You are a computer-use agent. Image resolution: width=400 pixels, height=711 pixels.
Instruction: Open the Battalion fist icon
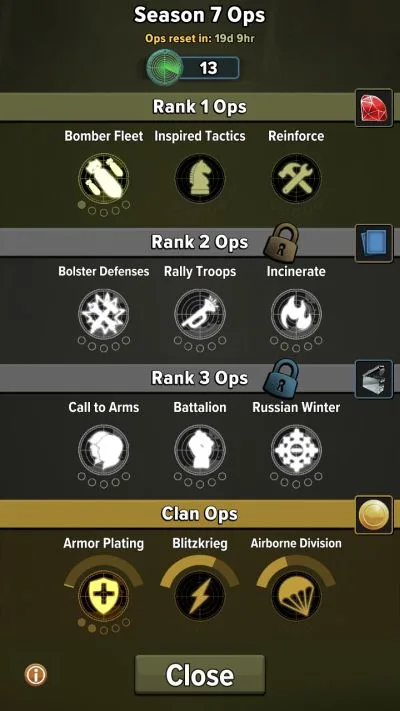coord(200,450)
